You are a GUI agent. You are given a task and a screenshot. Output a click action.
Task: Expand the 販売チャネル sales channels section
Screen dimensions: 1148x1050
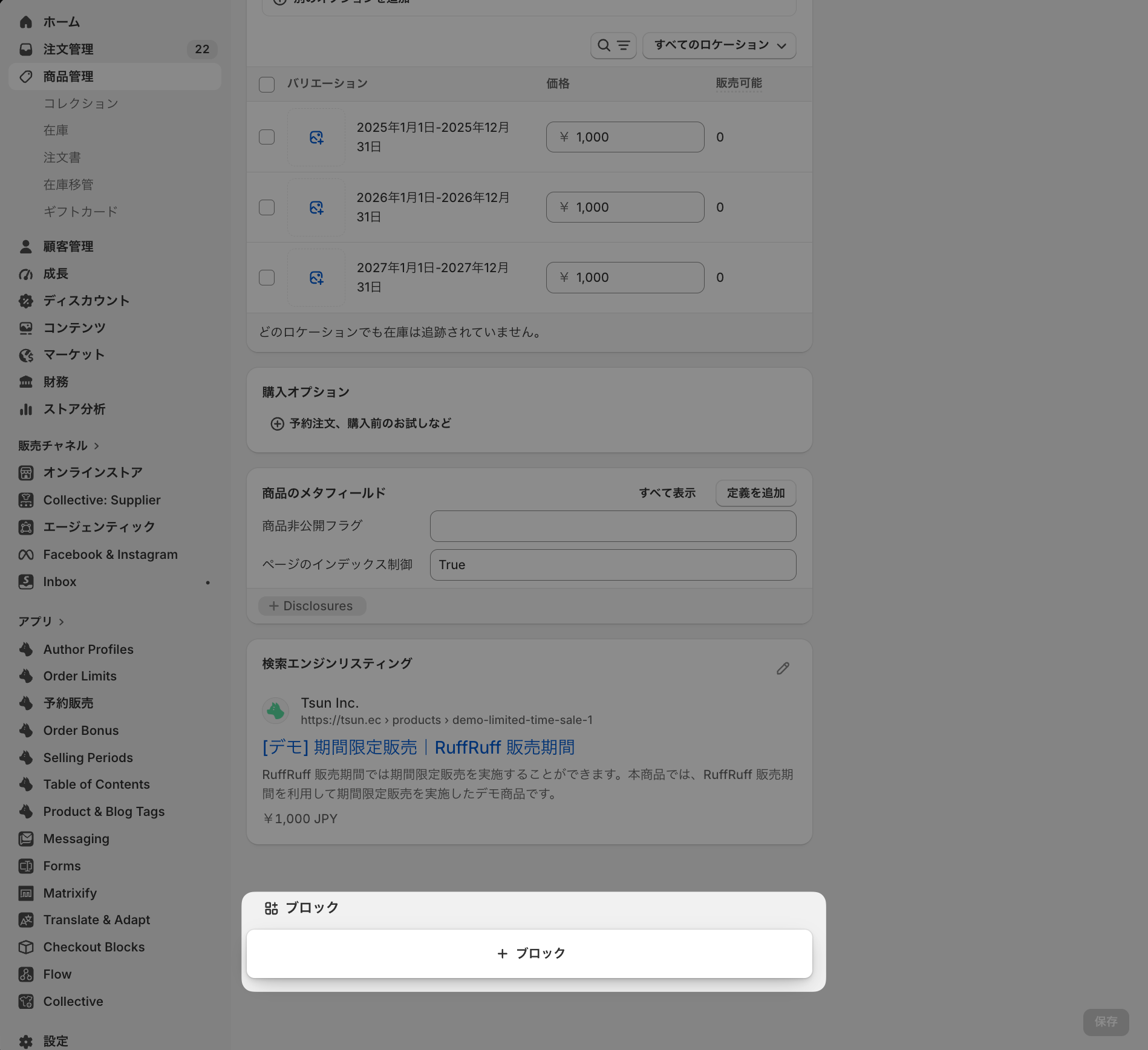(59, 446)
